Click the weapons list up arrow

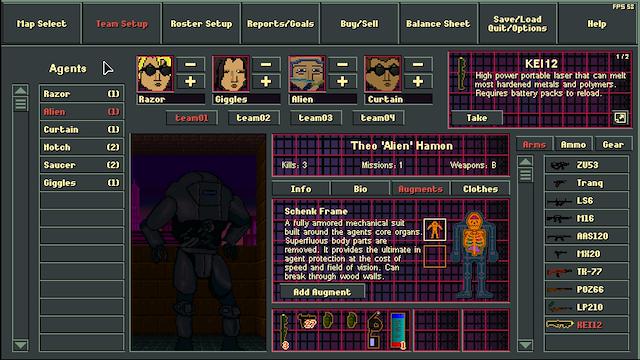(525, 162)
